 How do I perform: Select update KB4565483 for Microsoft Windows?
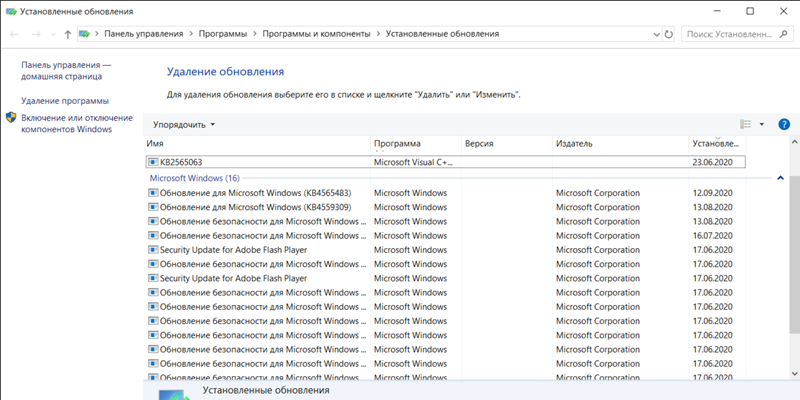click(445, 193)
